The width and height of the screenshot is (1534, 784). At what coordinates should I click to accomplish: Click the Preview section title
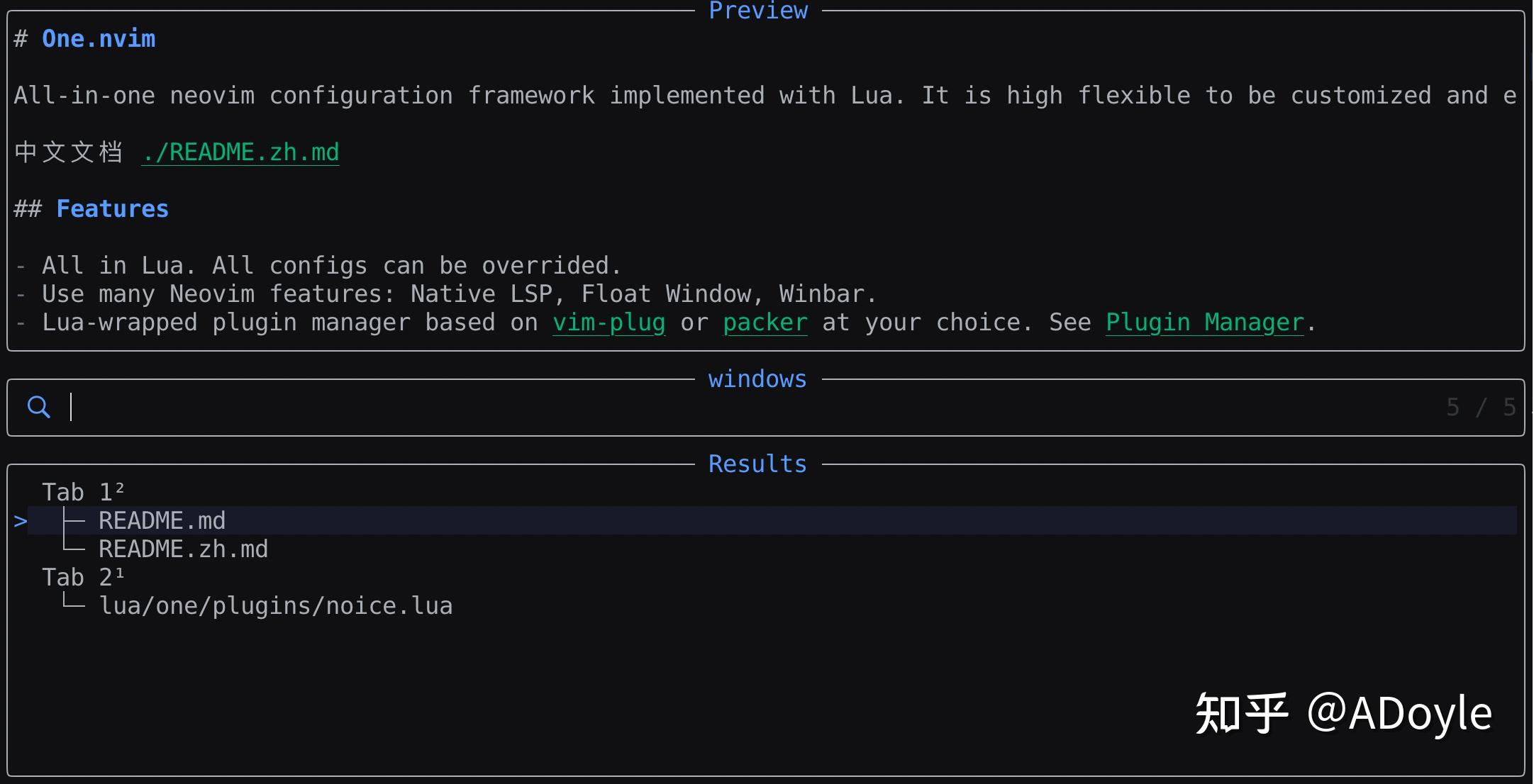[757, 11]
